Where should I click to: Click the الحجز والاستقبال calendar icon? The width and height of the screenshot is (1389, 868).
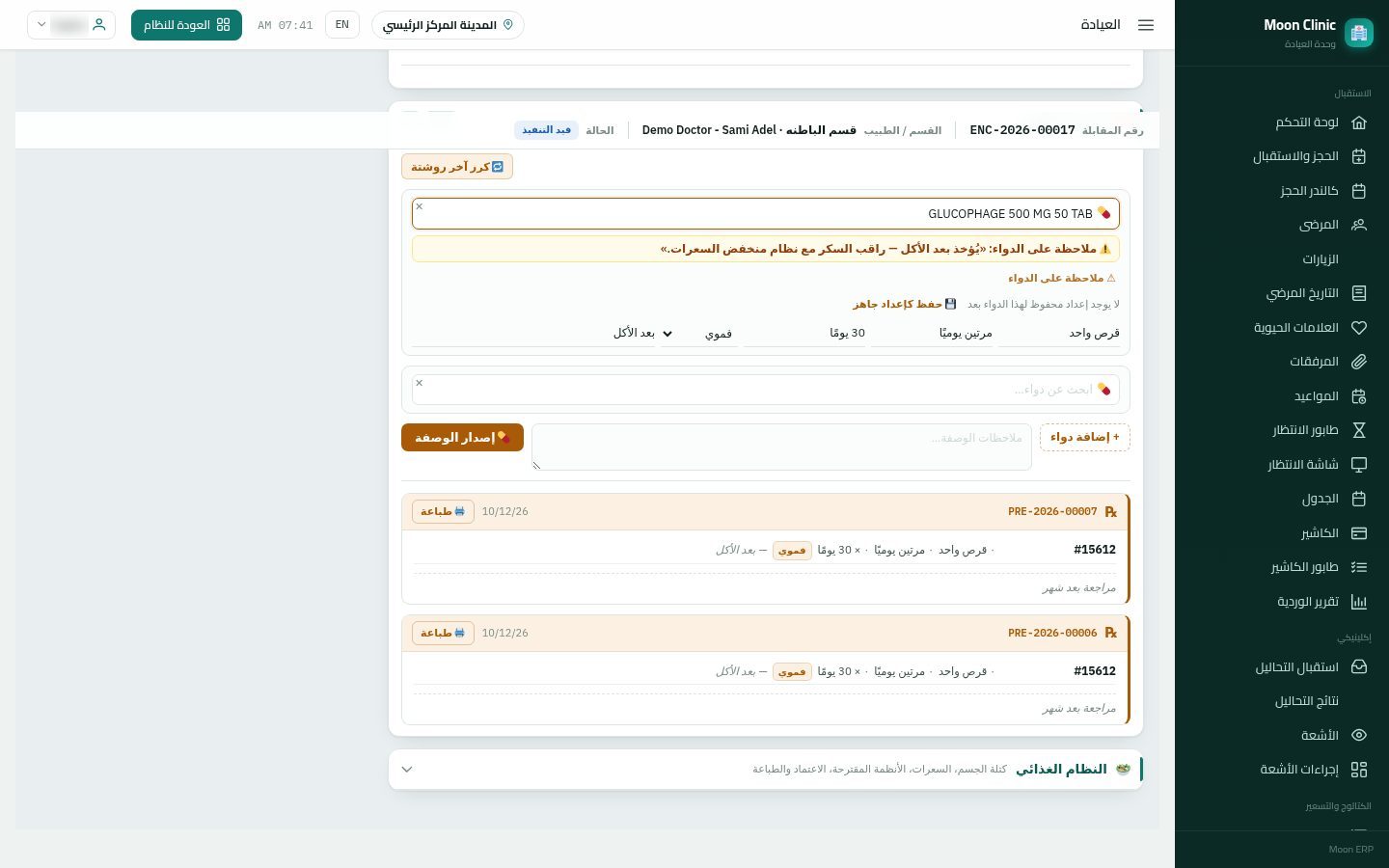[x=1359, y=156]
